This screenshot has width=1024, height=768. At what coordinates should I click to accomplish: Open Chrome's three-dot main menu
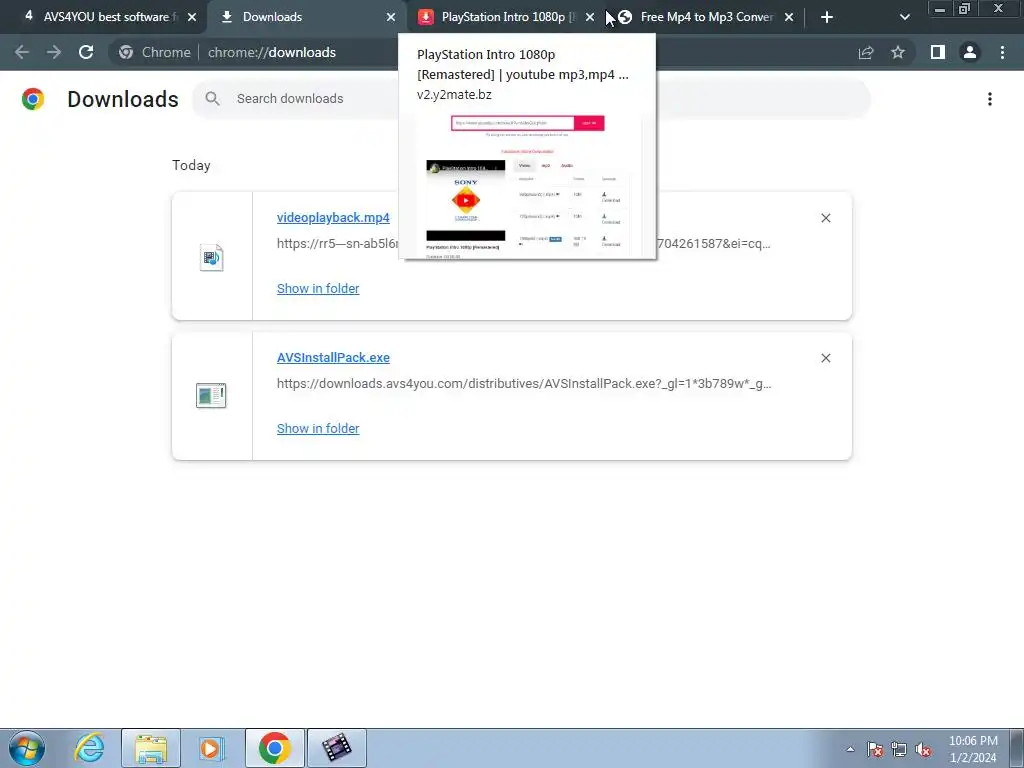click(x=1002, y=52)
